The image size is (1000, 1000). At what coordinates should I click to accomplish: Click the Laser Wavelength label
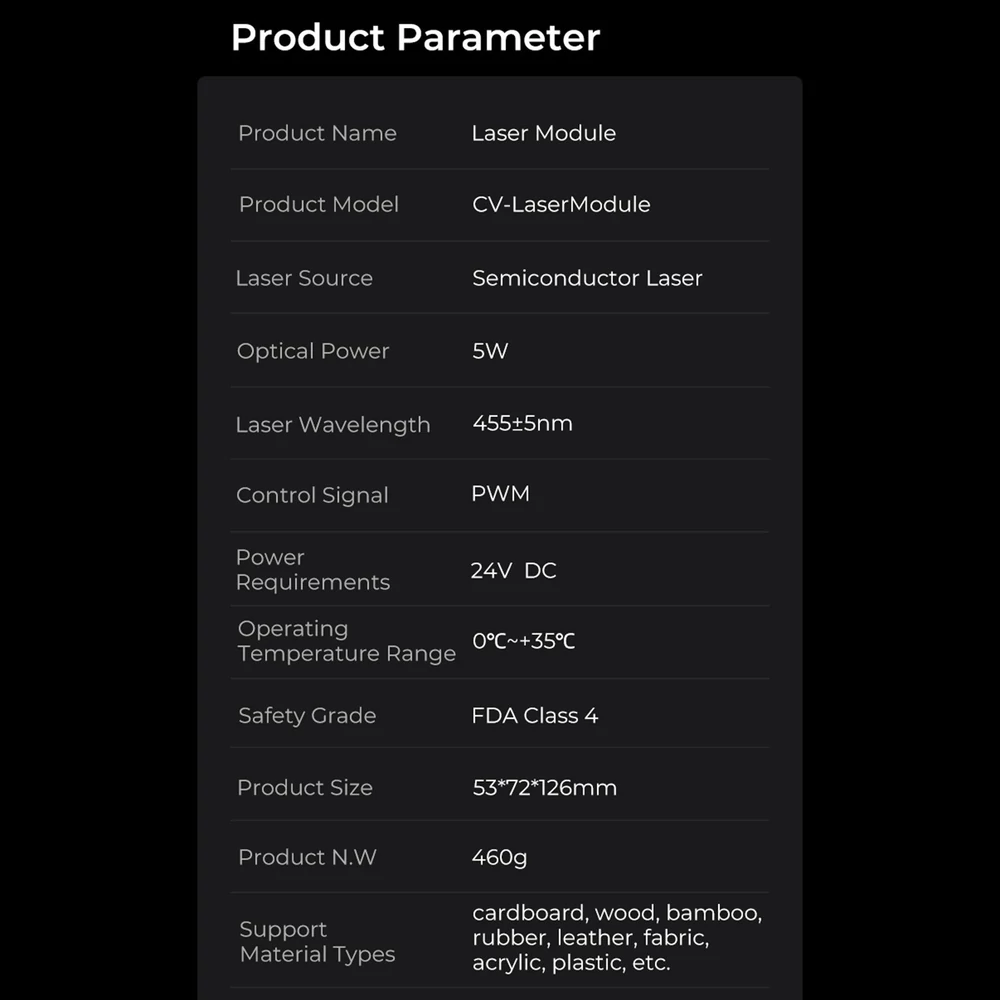pos(333,425)
